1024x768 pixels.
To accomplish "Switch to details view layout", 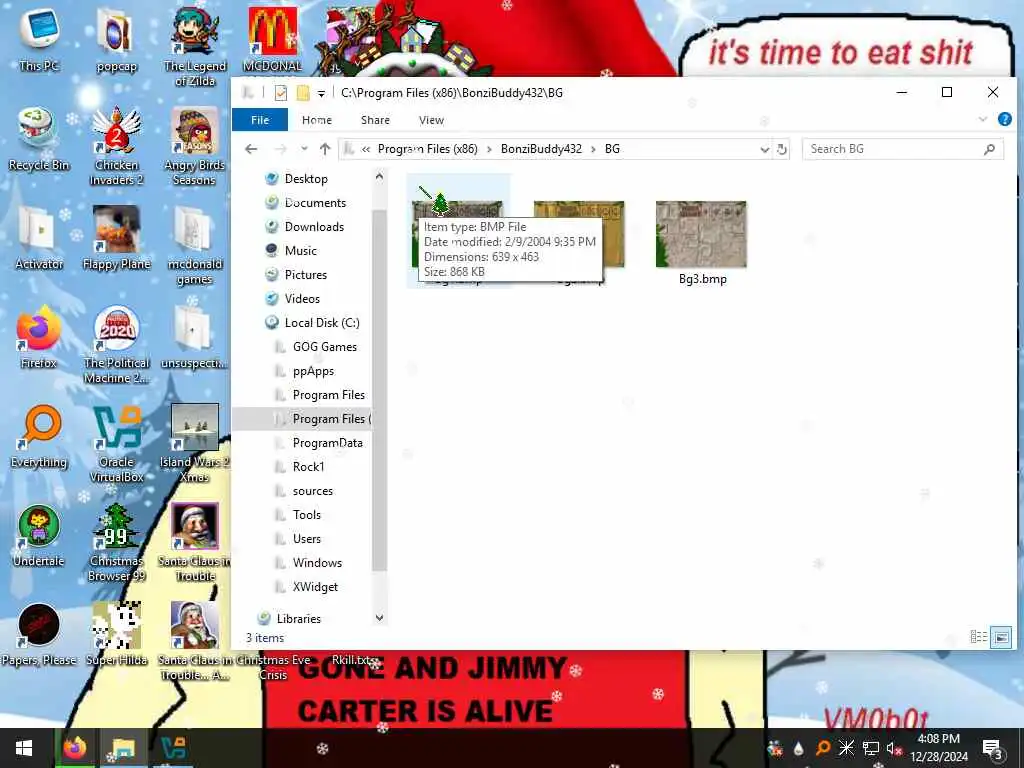I will (978, 636).
